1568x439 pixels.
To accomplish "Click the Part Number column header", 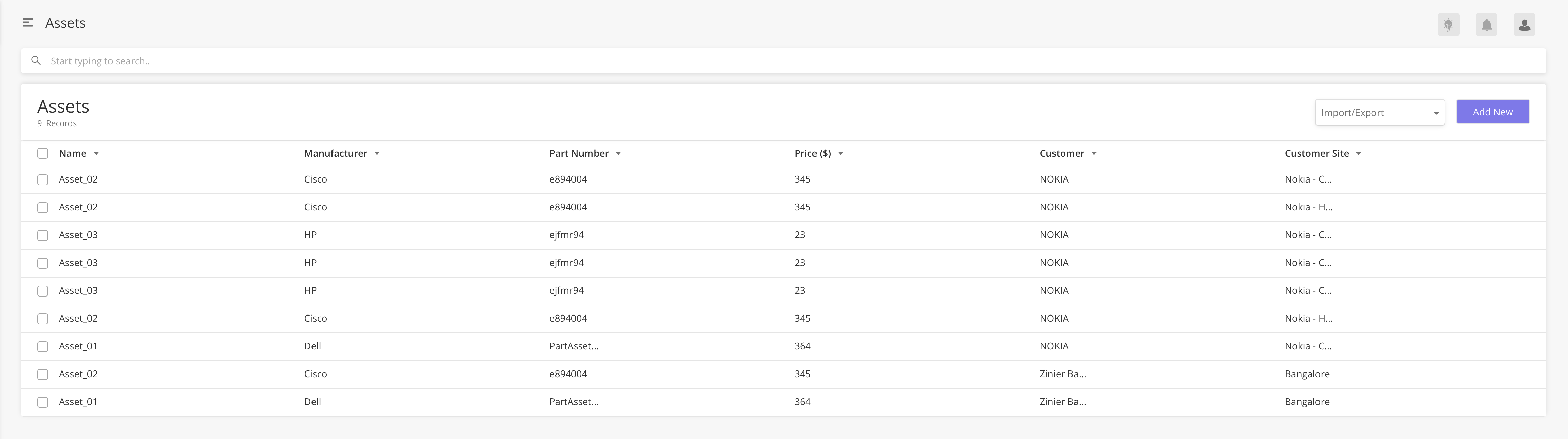I will point(579,153).
